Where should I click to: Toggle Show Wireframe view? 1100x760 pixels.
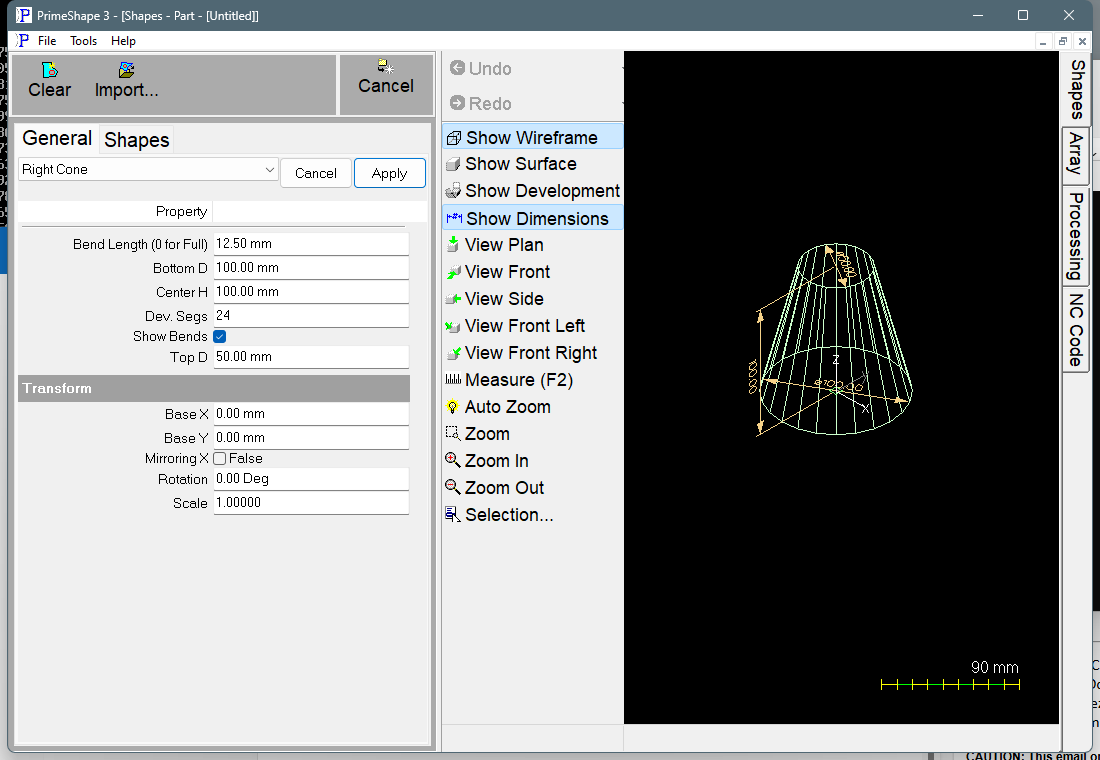tap(532, 138)
